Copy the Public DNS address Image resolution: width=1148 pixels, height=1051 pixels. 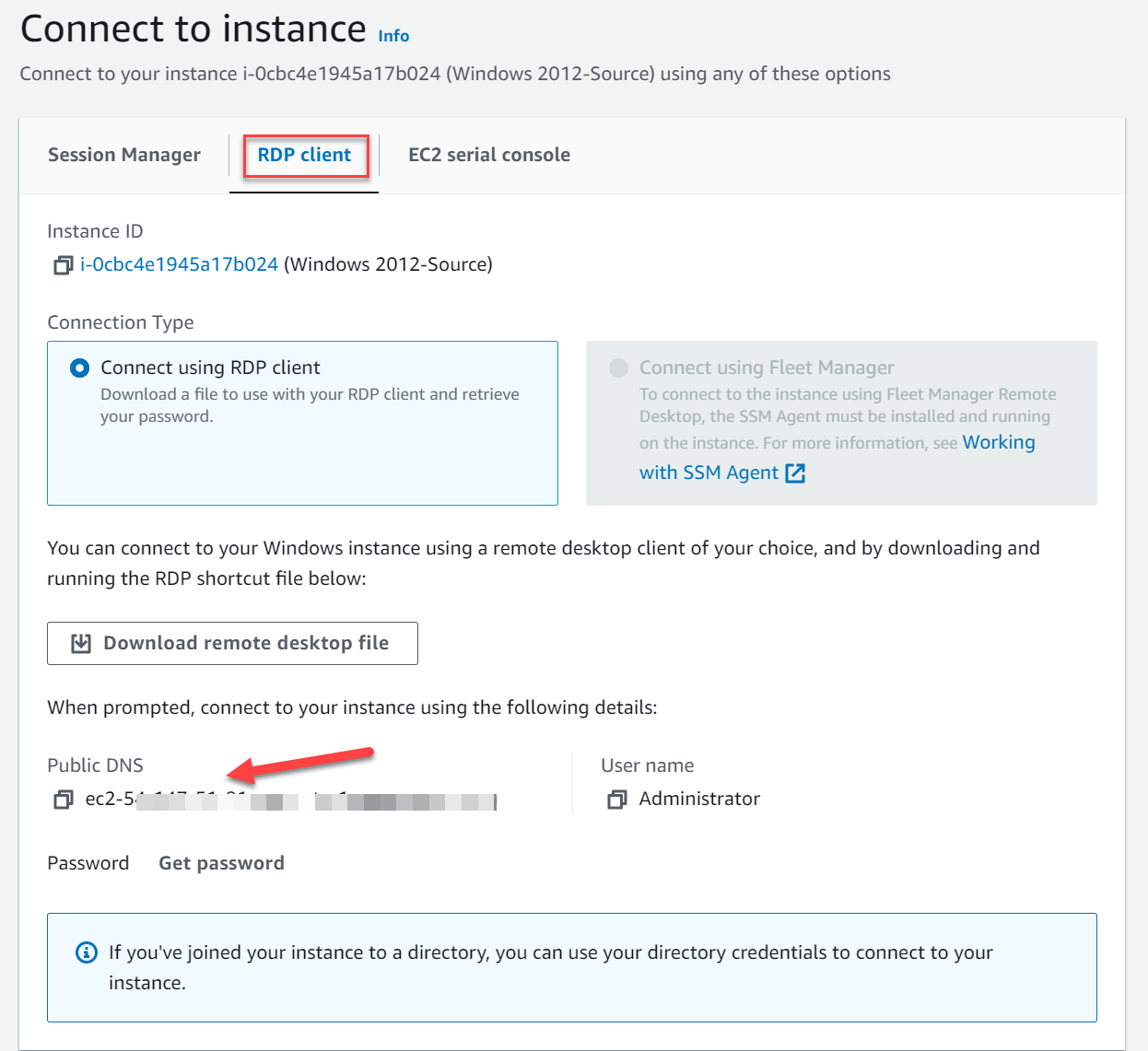click(63, 800)
